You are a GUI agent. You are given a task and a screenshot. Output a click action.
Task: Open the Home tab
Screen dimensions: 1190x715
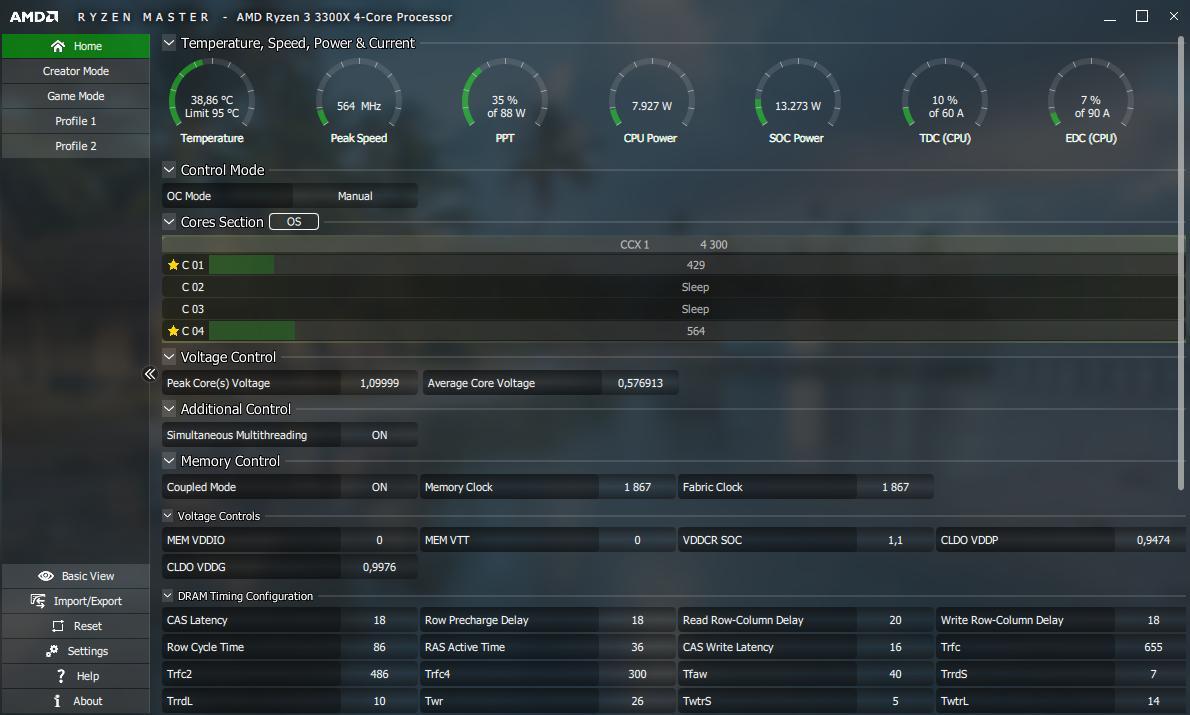tap(76, 46)
